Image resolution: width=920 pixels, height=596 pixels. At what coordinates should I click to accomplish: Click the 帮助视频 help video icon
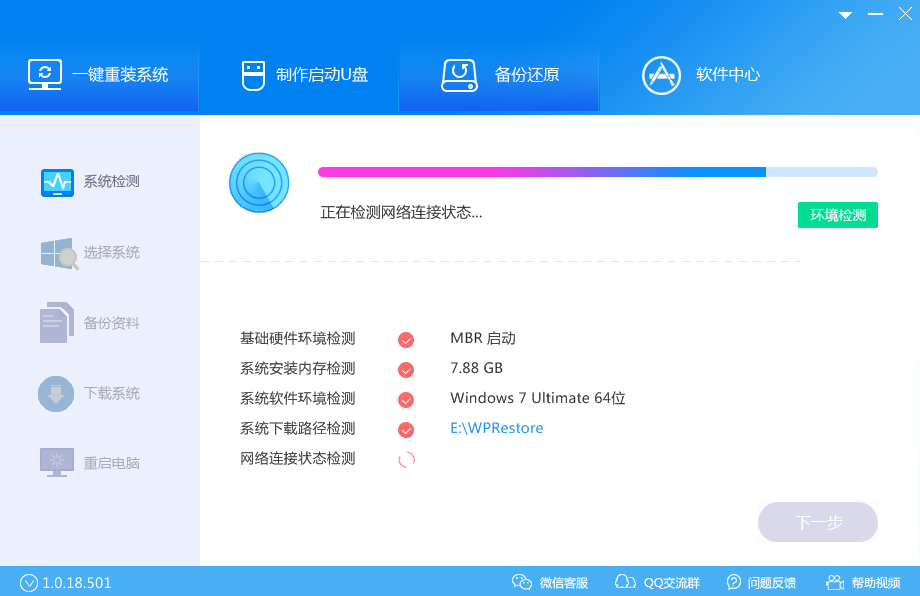tap(833, 581)
